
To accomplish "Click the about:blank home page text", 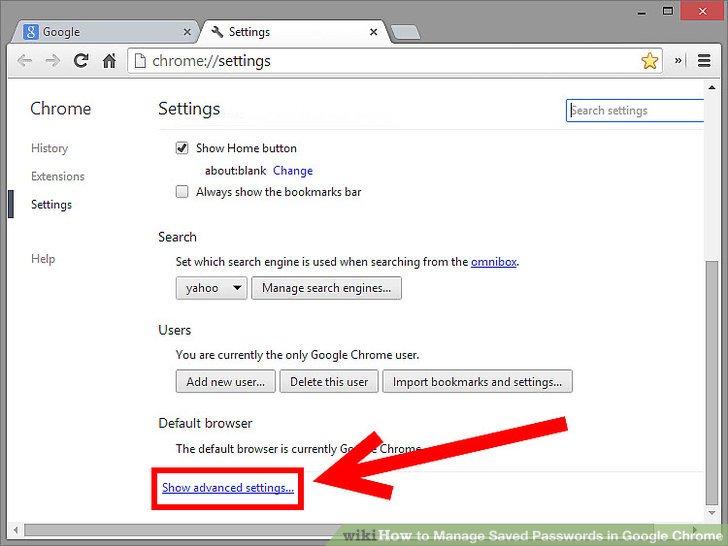I will tap(236, 171).
